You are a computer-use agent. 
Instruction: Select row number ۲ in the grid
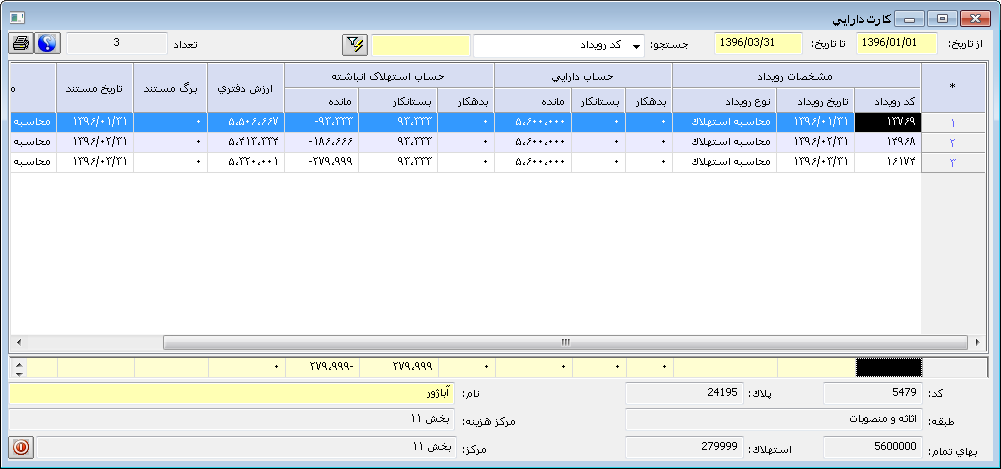[x=952, y=142]
